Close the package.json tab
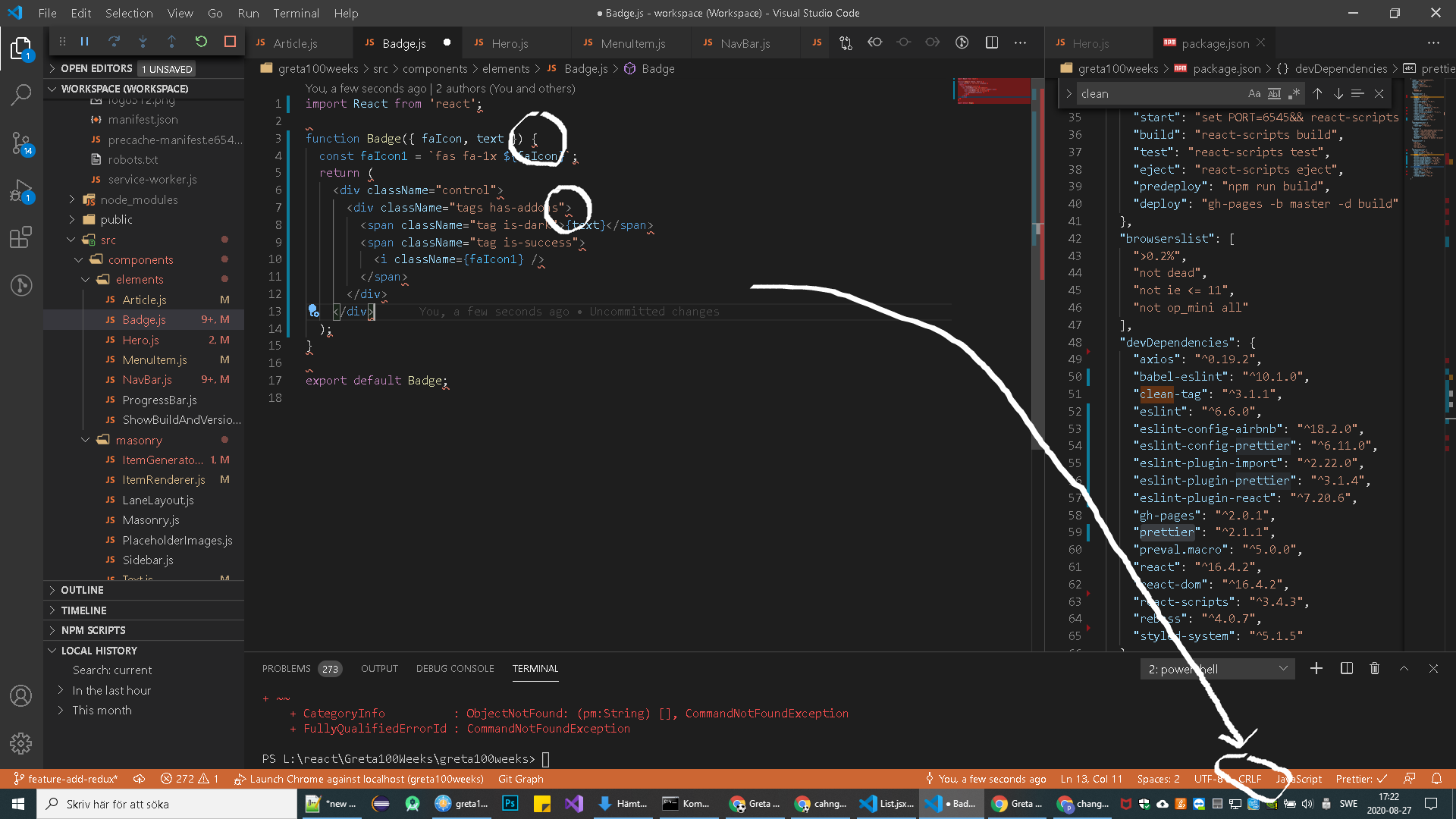 tap(1260, 42)
